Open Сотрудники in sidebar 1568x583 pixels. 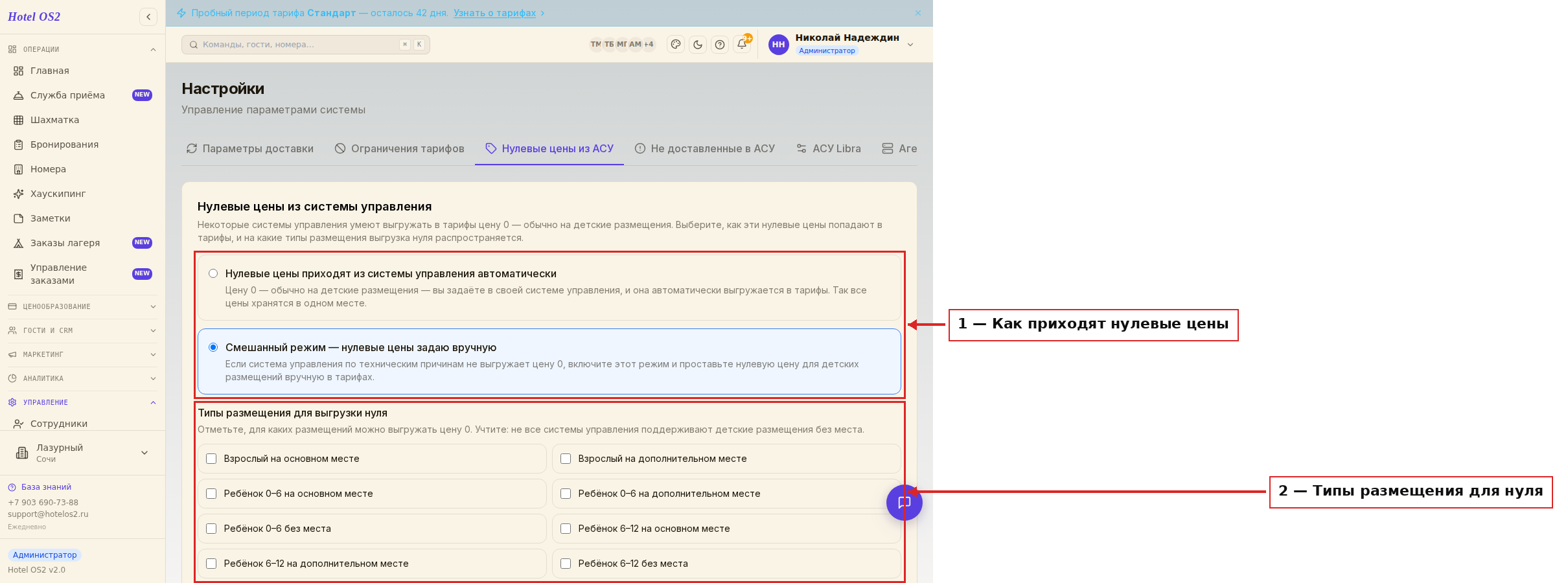[82, 424]
